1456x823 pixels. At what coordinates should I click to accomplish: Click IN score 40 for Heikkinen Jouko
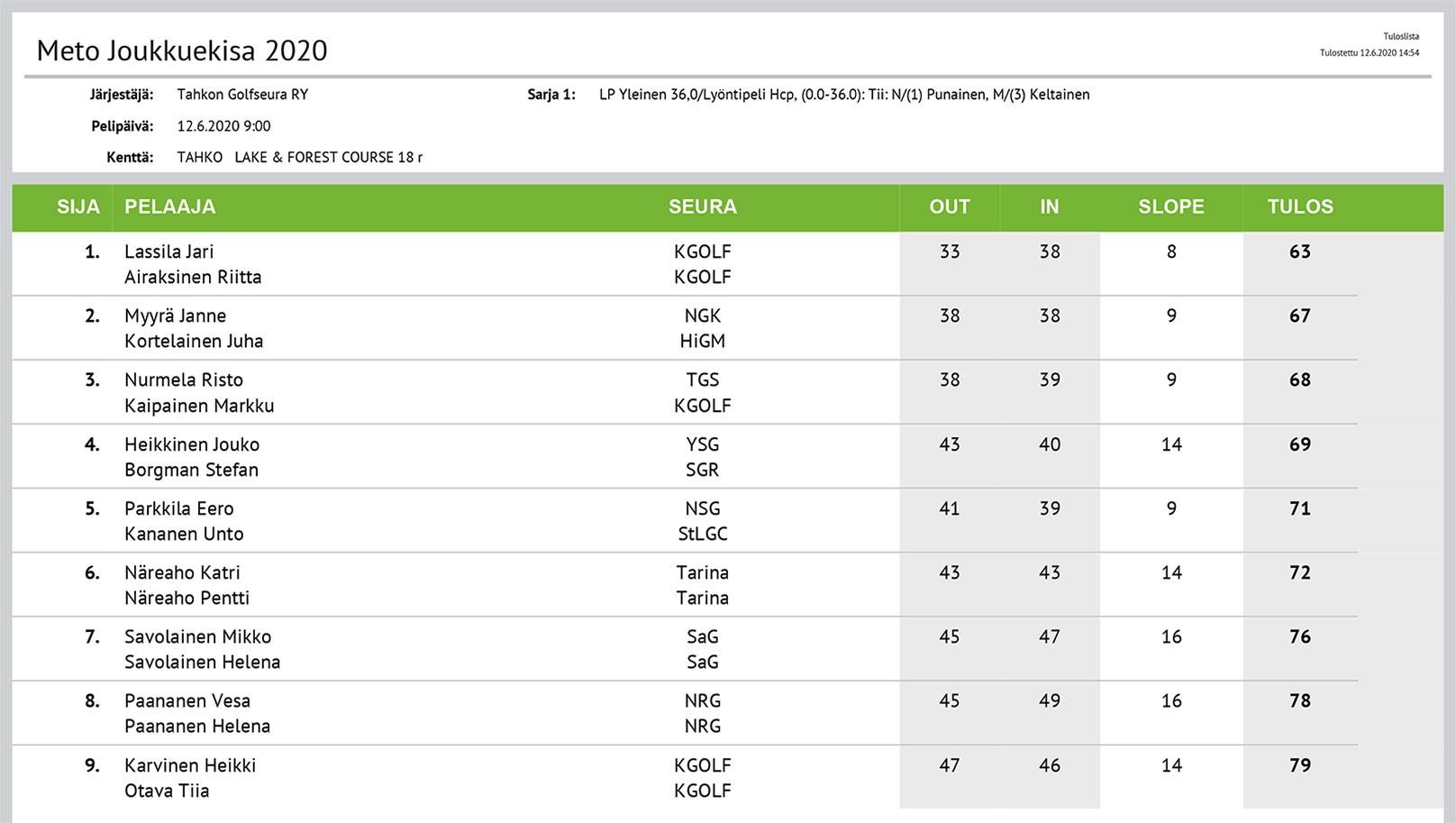tap(1050, 444)
